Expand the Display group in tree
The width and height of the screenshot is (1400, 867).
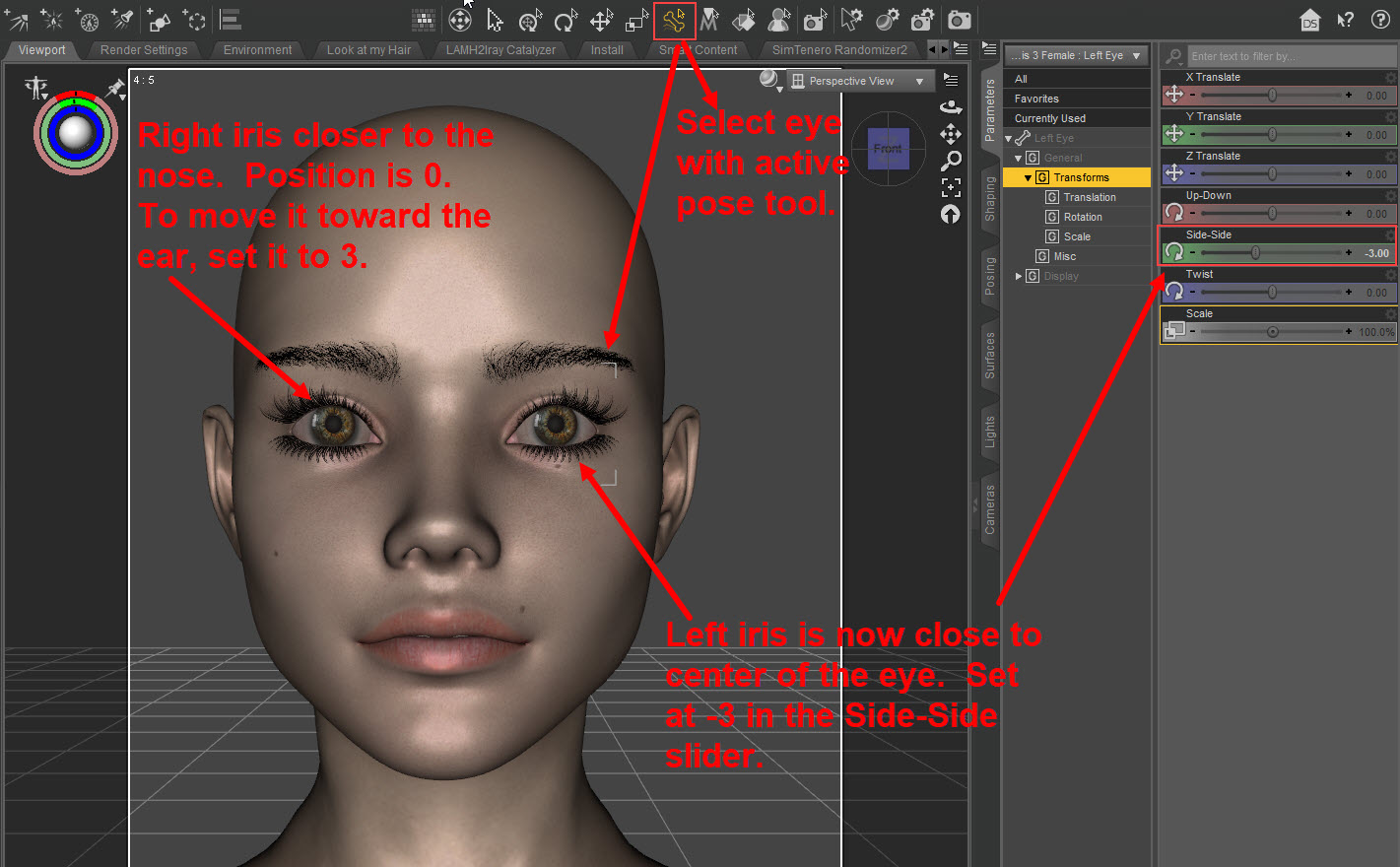[x=1019, y=277]
